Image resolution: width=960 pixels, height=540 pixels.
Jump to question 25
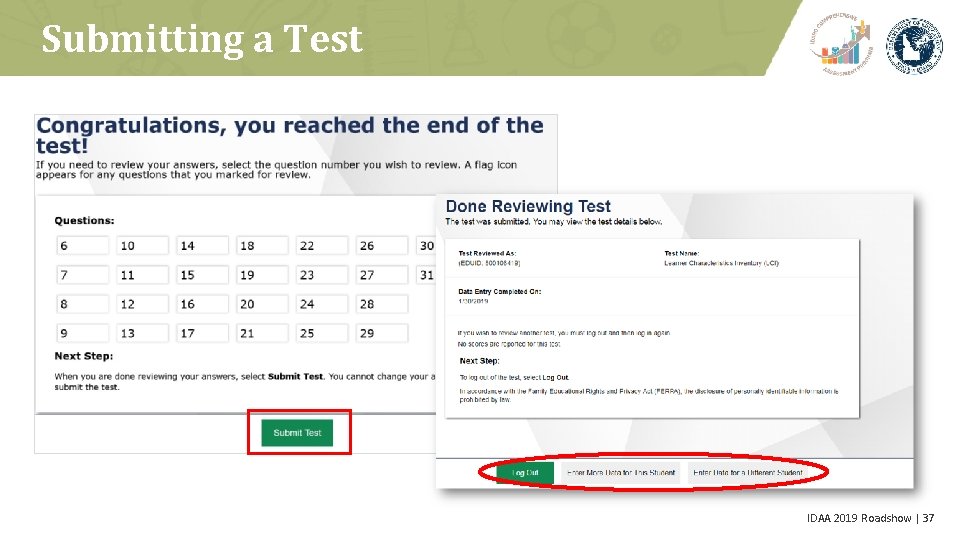pos(322,333)
